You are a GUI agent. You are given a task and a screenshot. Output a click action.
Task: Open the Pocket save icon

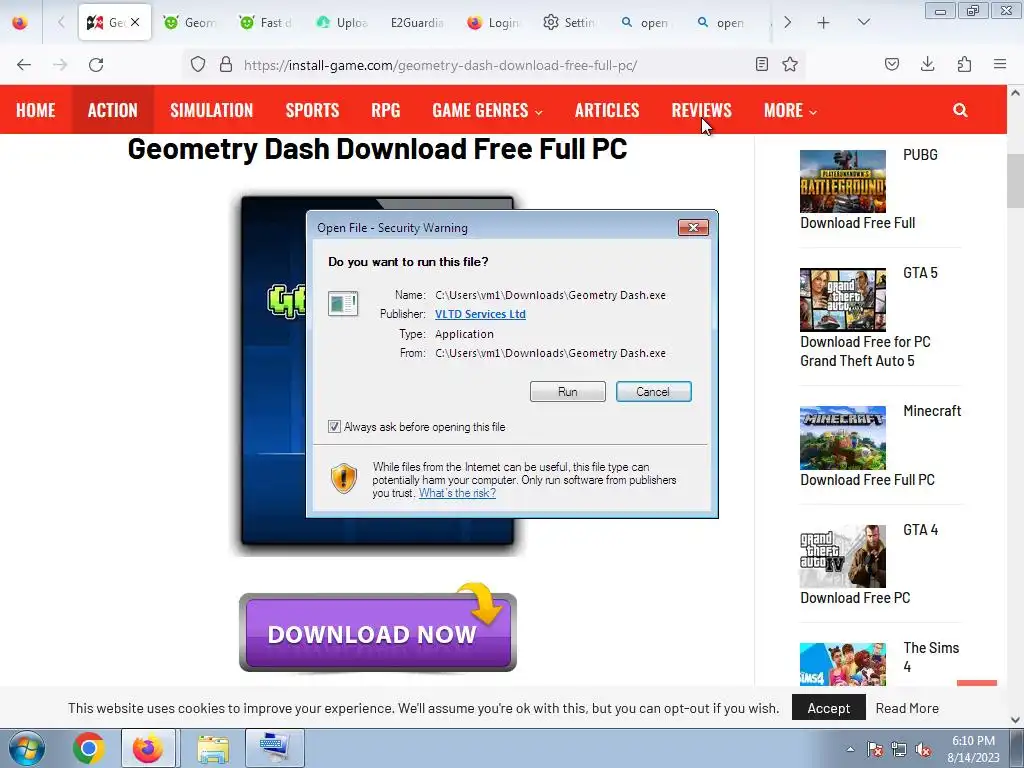pos(892,64)
